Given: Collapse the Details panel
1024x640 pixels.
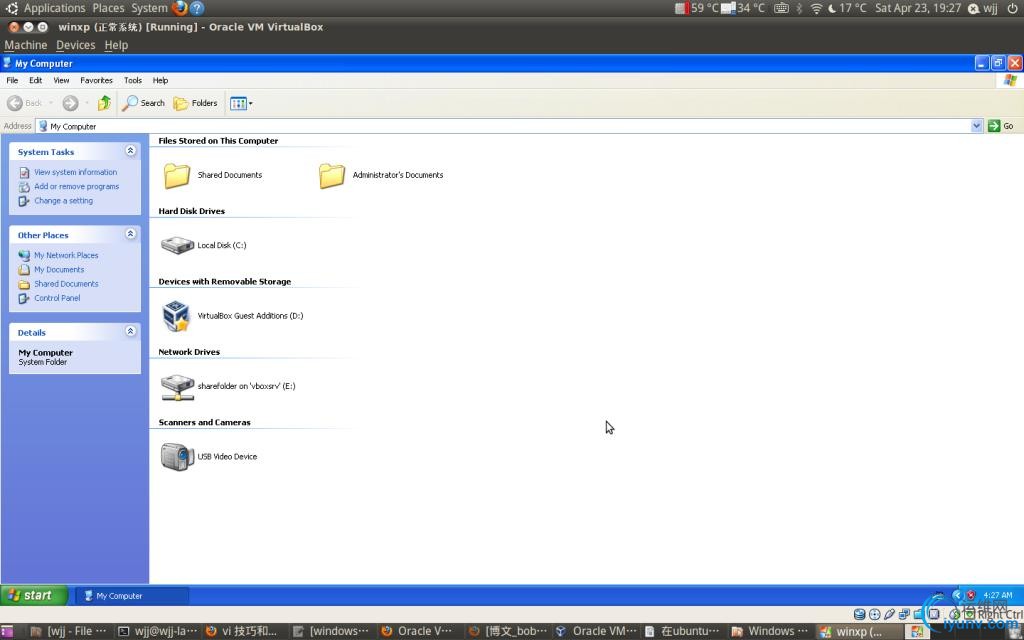Looking at the screenshot, I should 131,331.
